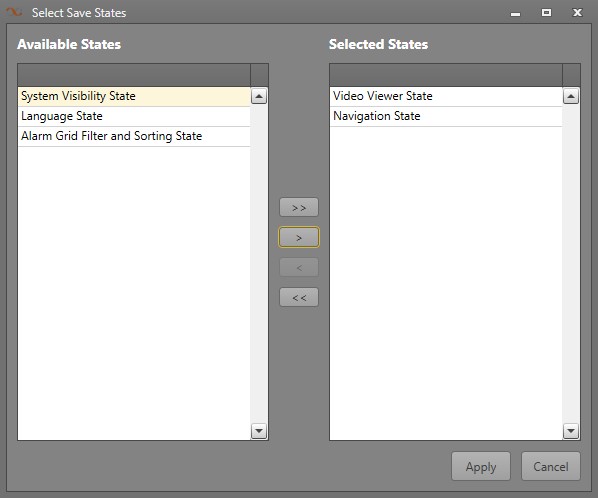Click the Available States column header
The width and height of the screenshot is (598, 498).
[x=134, y=75]
